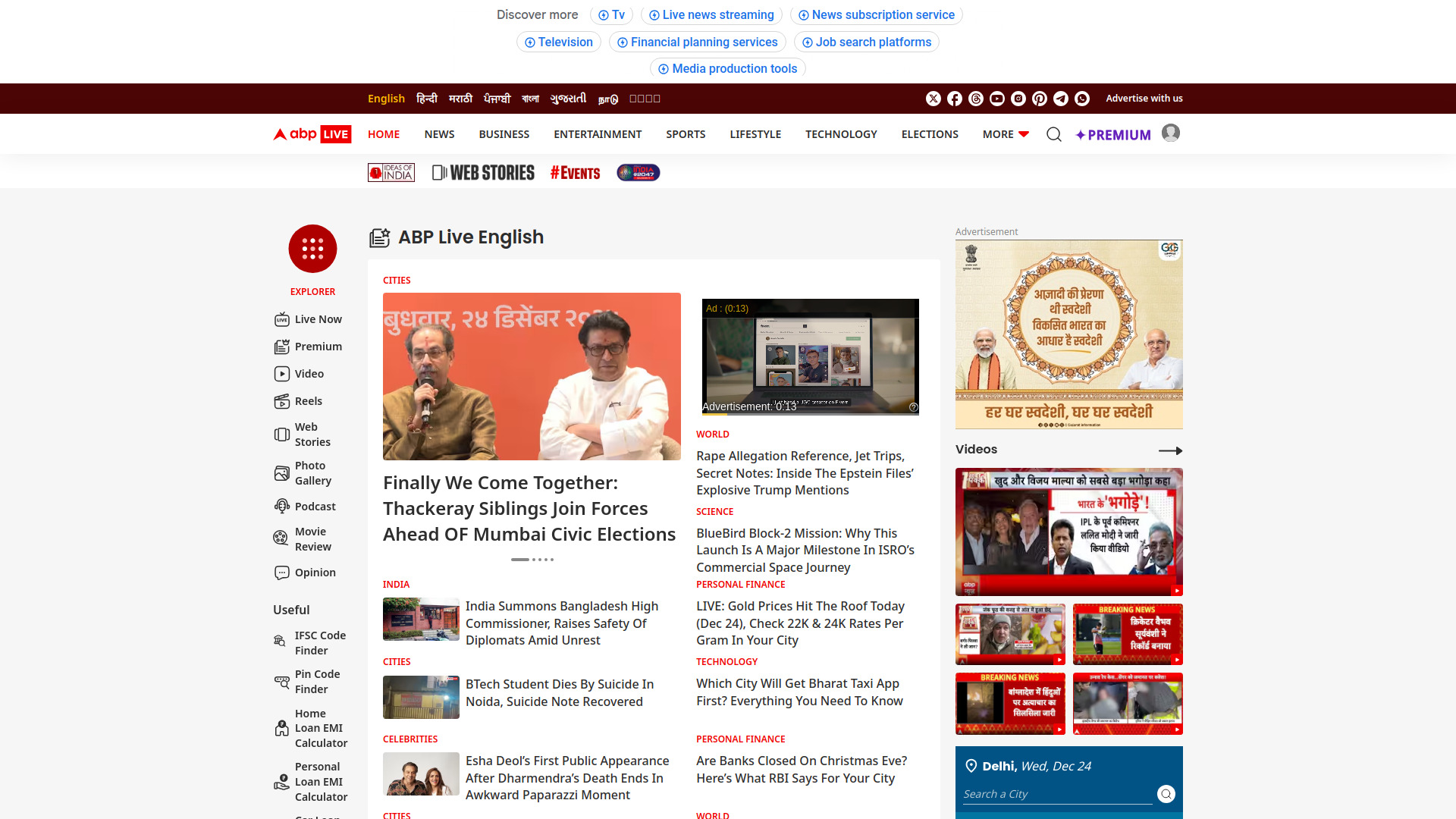Click the WhatsApp icon in the header
This screenshot has height=819, width=1456.
(x=1082, y=99)
